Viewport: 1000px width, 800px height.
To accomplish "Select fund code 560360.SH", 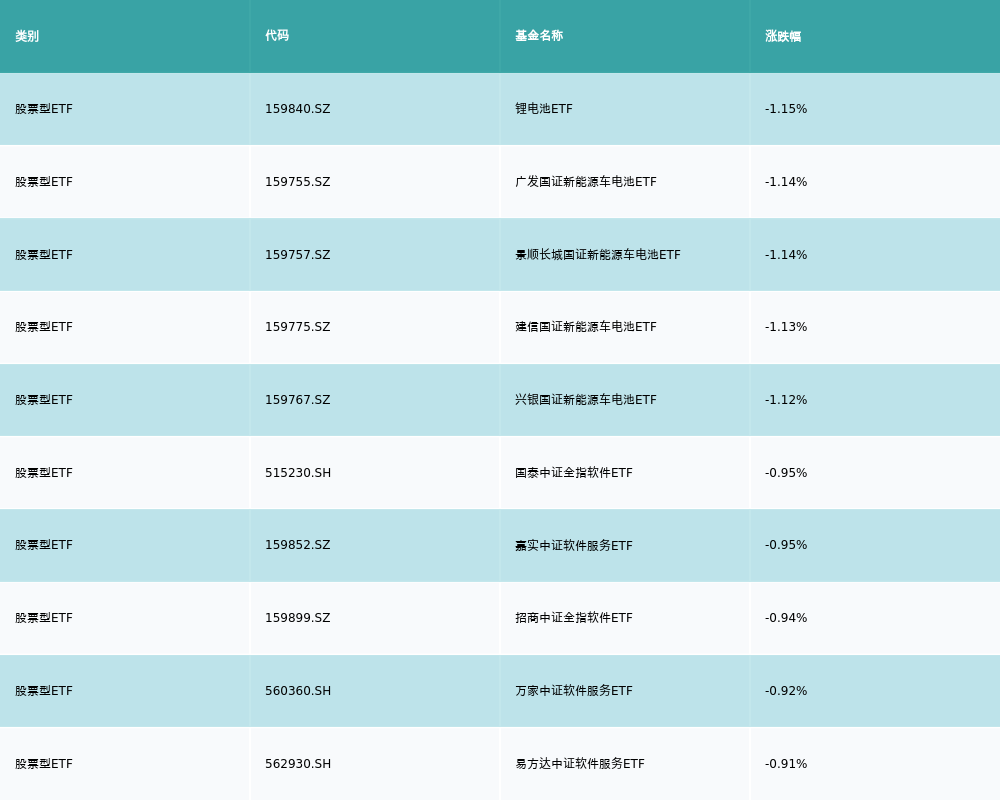I will (x=298, y=691).
